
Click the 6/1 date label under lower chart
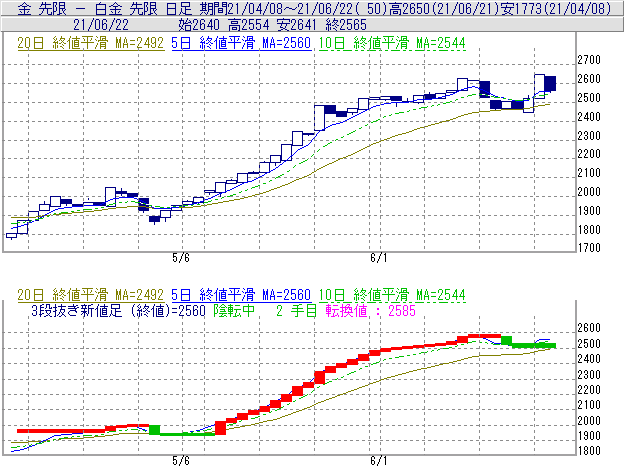378,461
